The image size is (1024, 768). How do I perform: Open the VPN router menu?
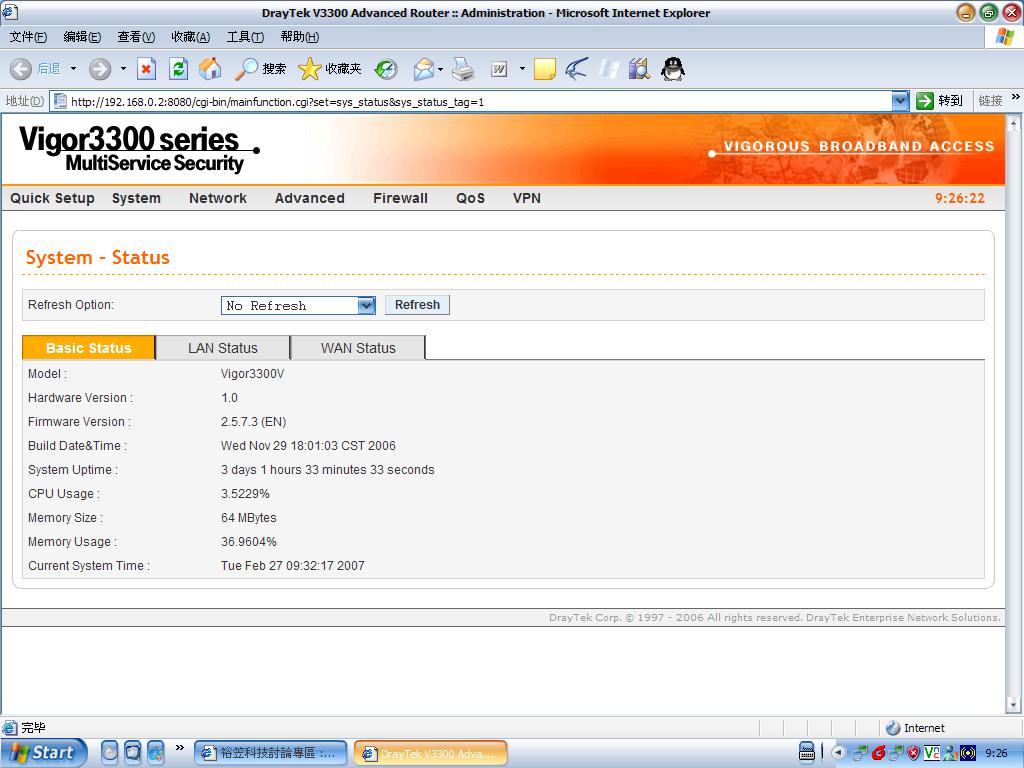[527, 198]
